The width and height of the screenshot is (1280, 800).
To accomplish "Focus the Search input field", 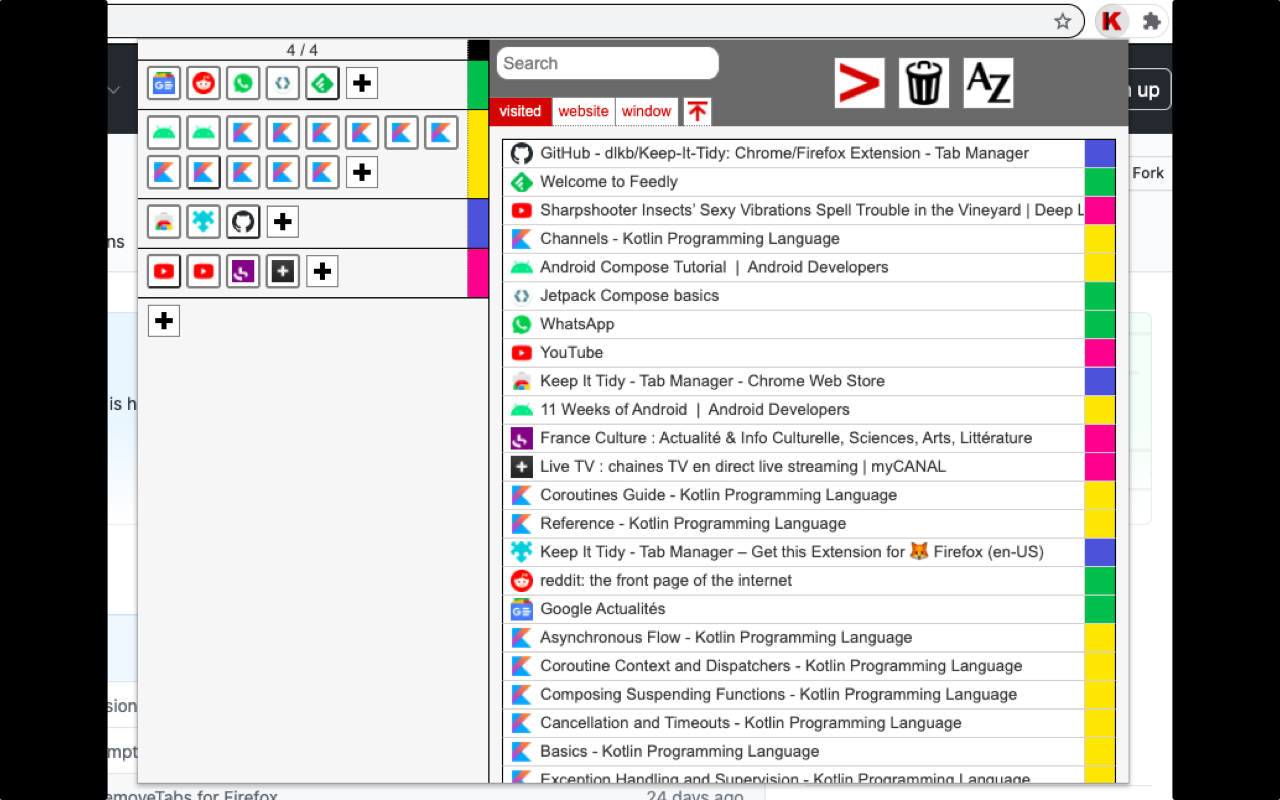I will tap(608, 63).
